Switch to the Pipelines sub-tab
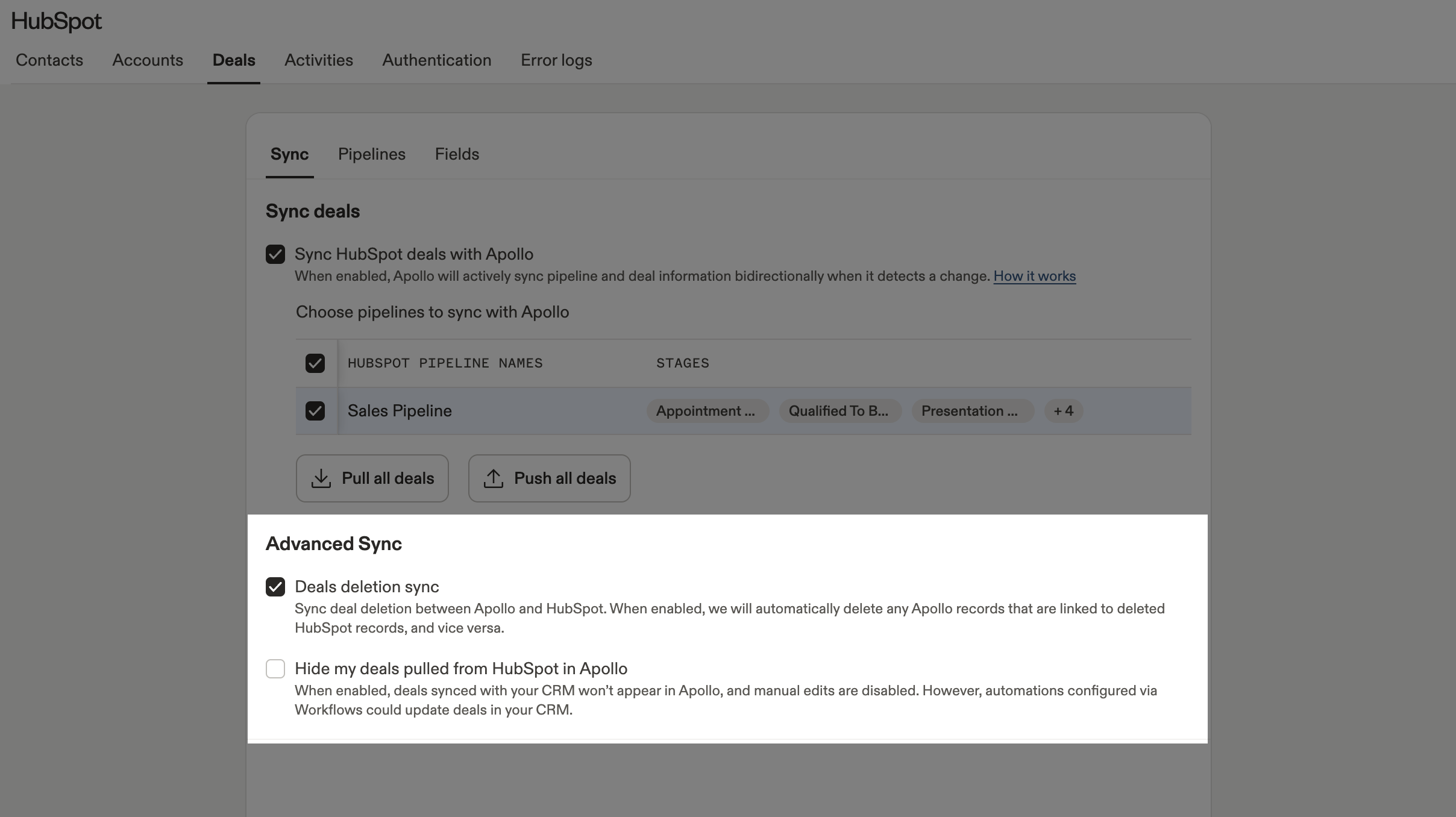 (x=372, y=154)
